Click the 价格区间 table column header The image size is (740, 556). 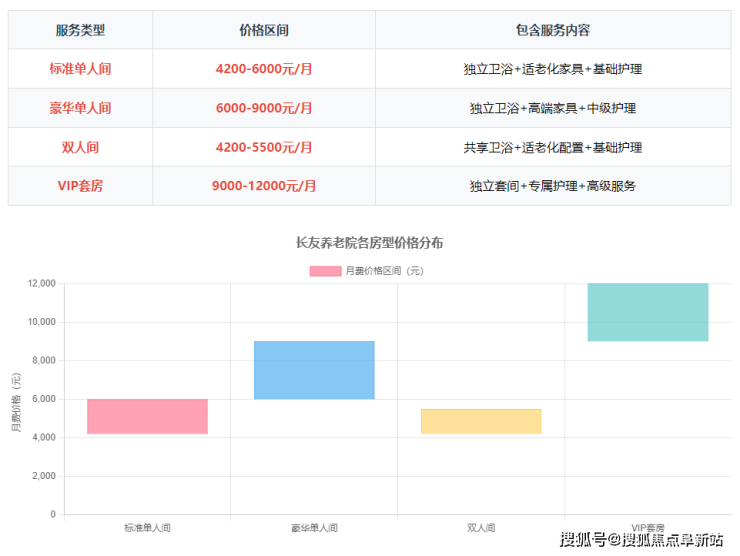pos(264,30)
